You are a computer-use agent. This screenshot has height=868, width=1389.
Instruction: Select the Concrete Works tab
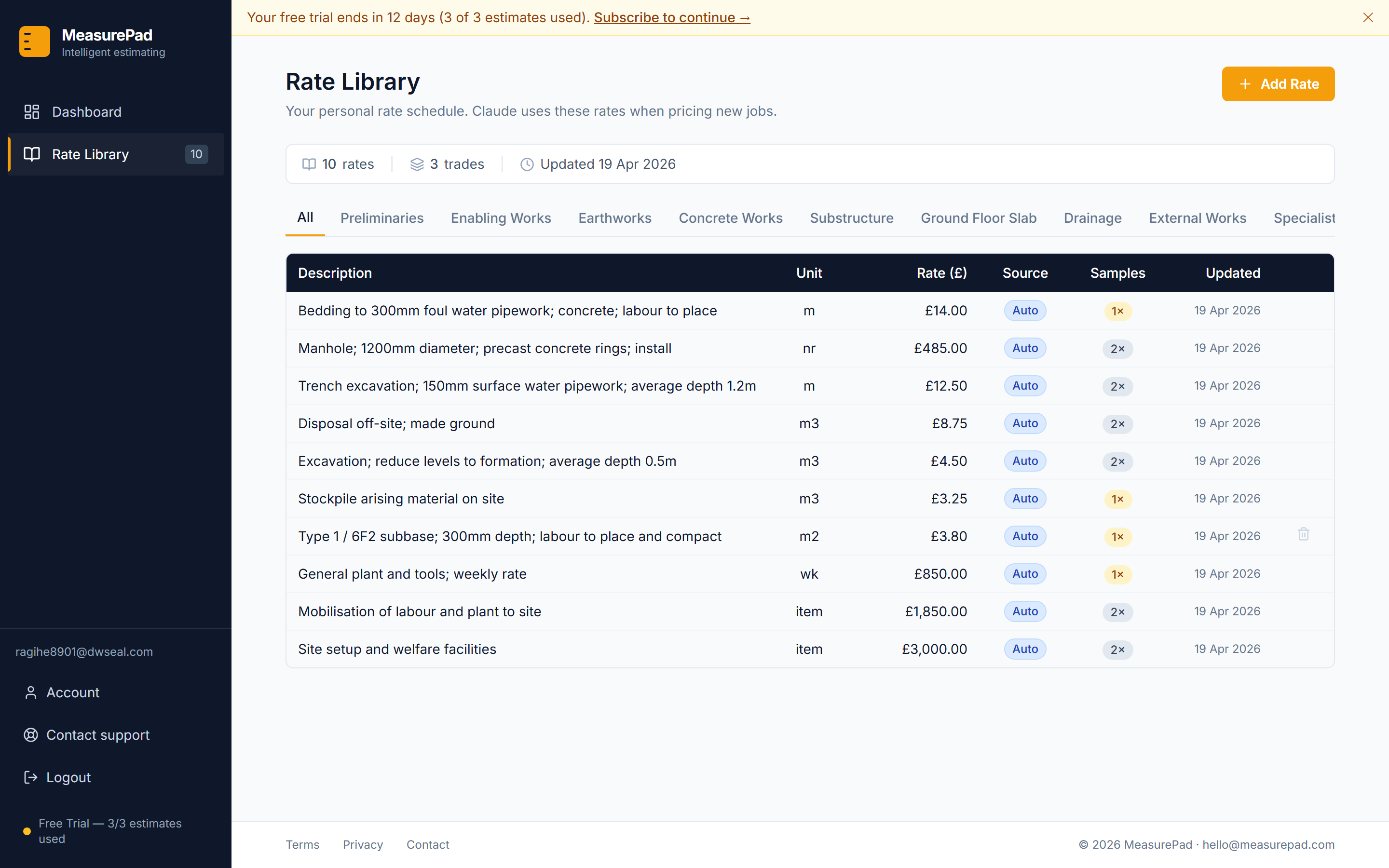(731, 217)
